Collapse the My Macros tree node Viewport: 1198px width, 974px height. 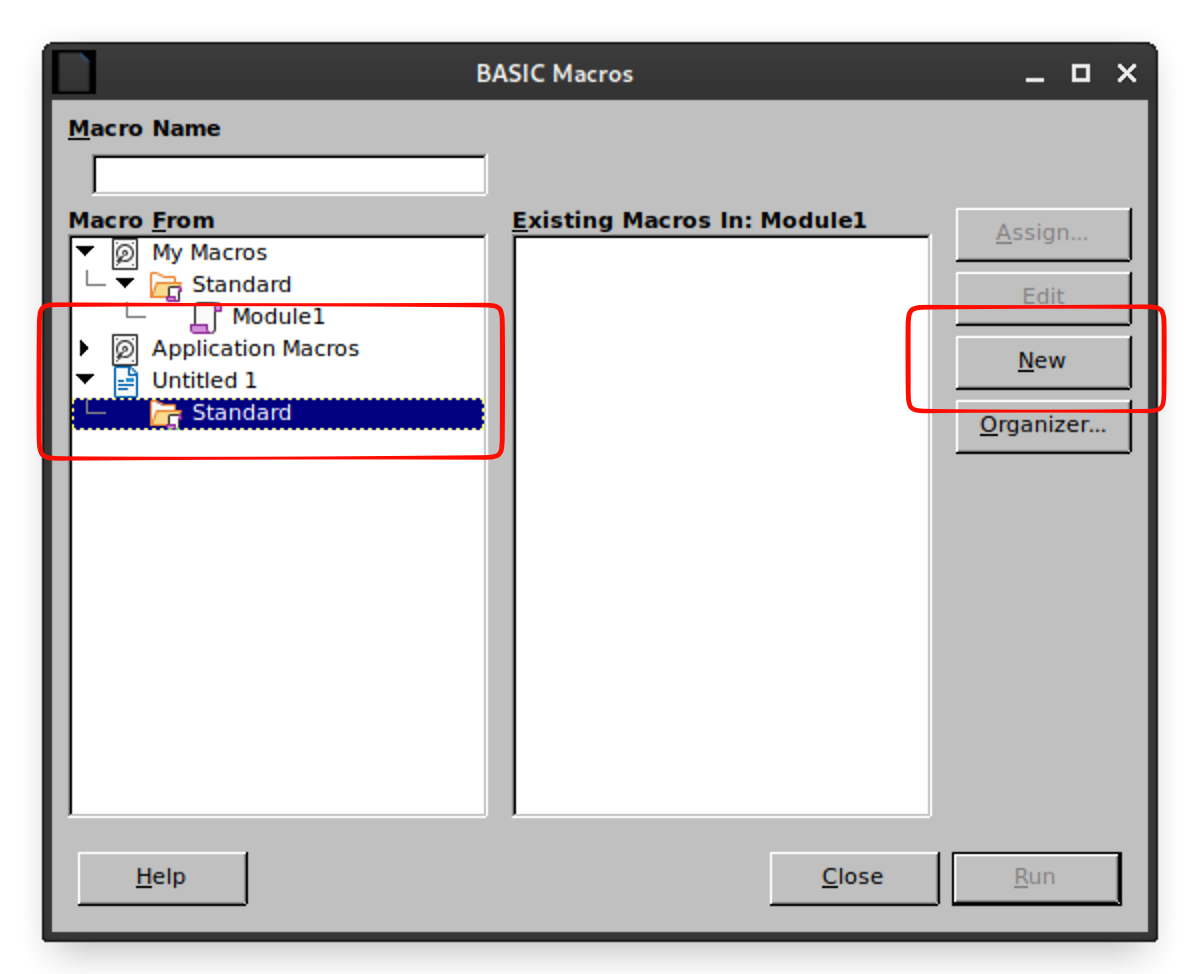coord(85,251)
